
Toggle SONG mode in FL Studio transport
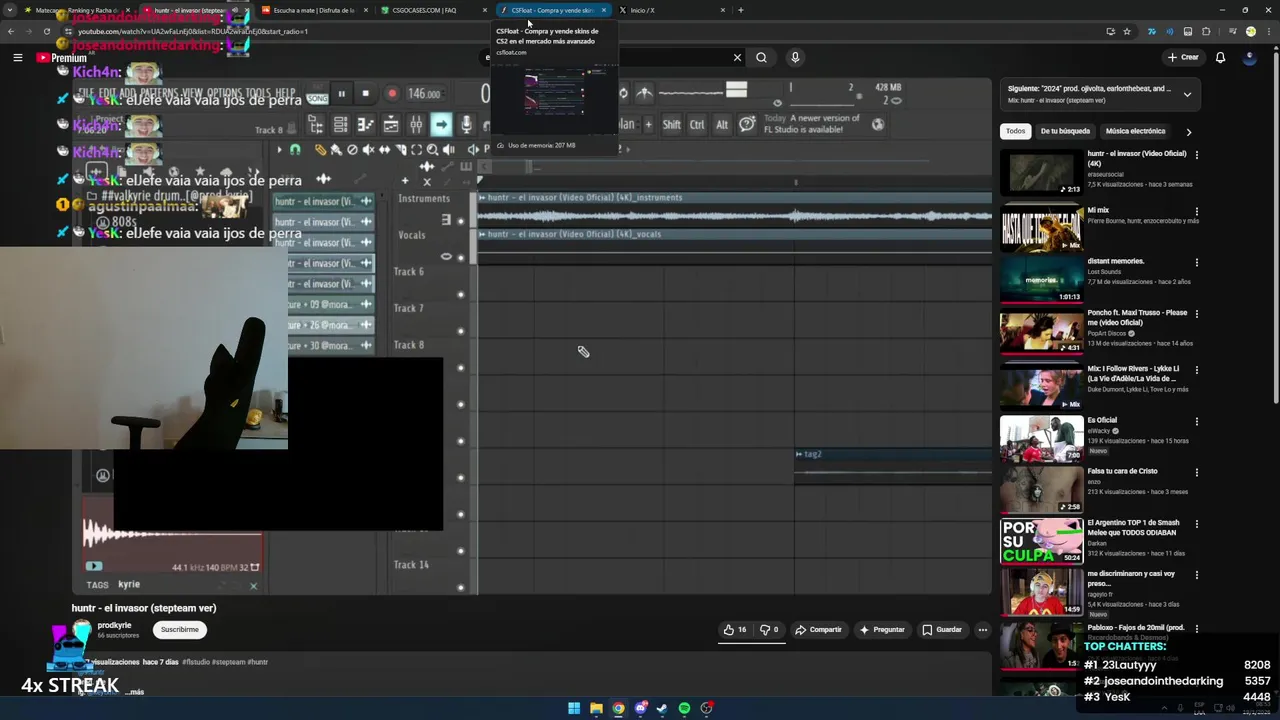[x=317, y=98]
